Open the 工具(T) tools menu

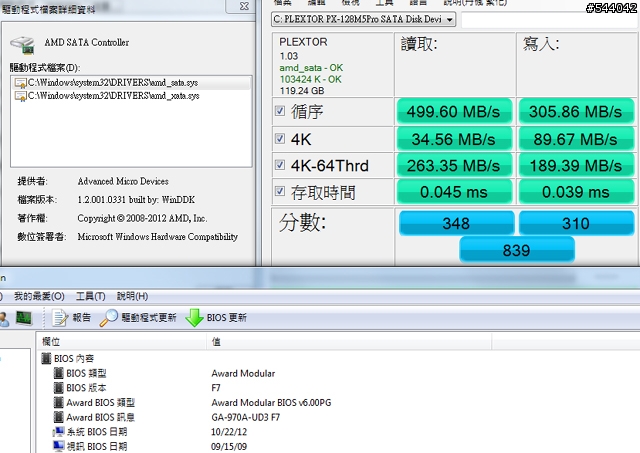click(x=90, y=296)
